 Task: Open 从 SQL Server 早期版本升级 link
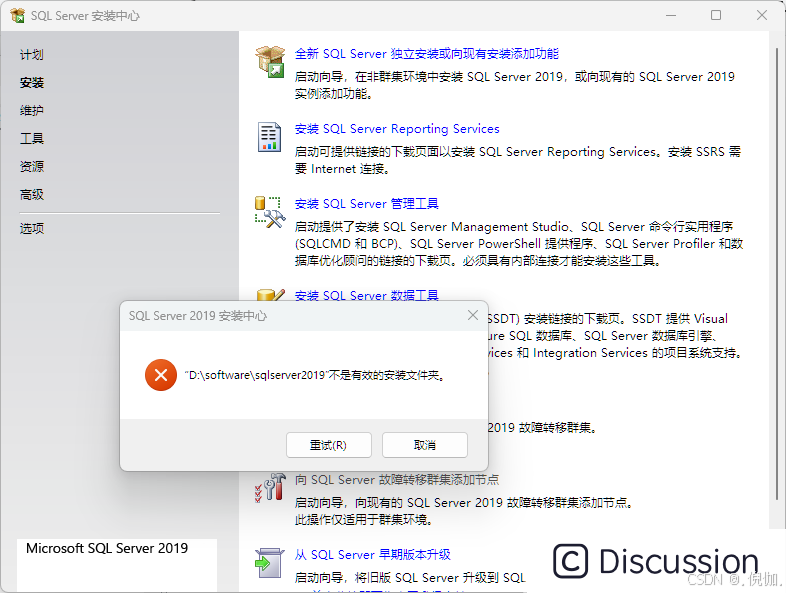[372, 555]
